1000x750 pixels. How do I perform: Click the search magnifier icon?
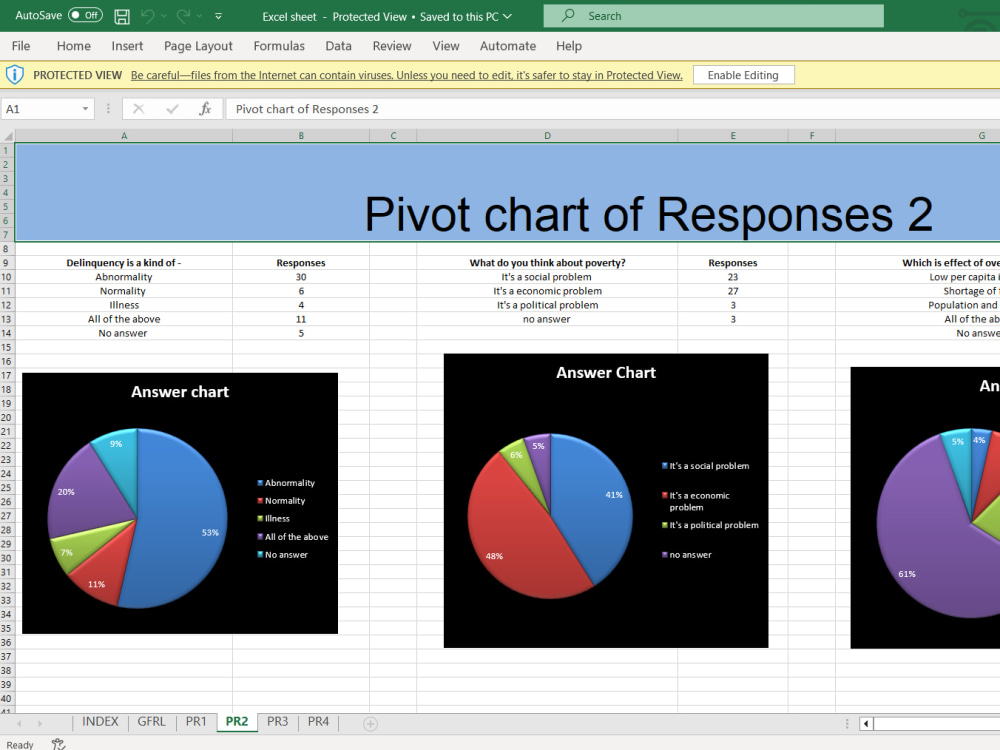click(x=568, y=15)
